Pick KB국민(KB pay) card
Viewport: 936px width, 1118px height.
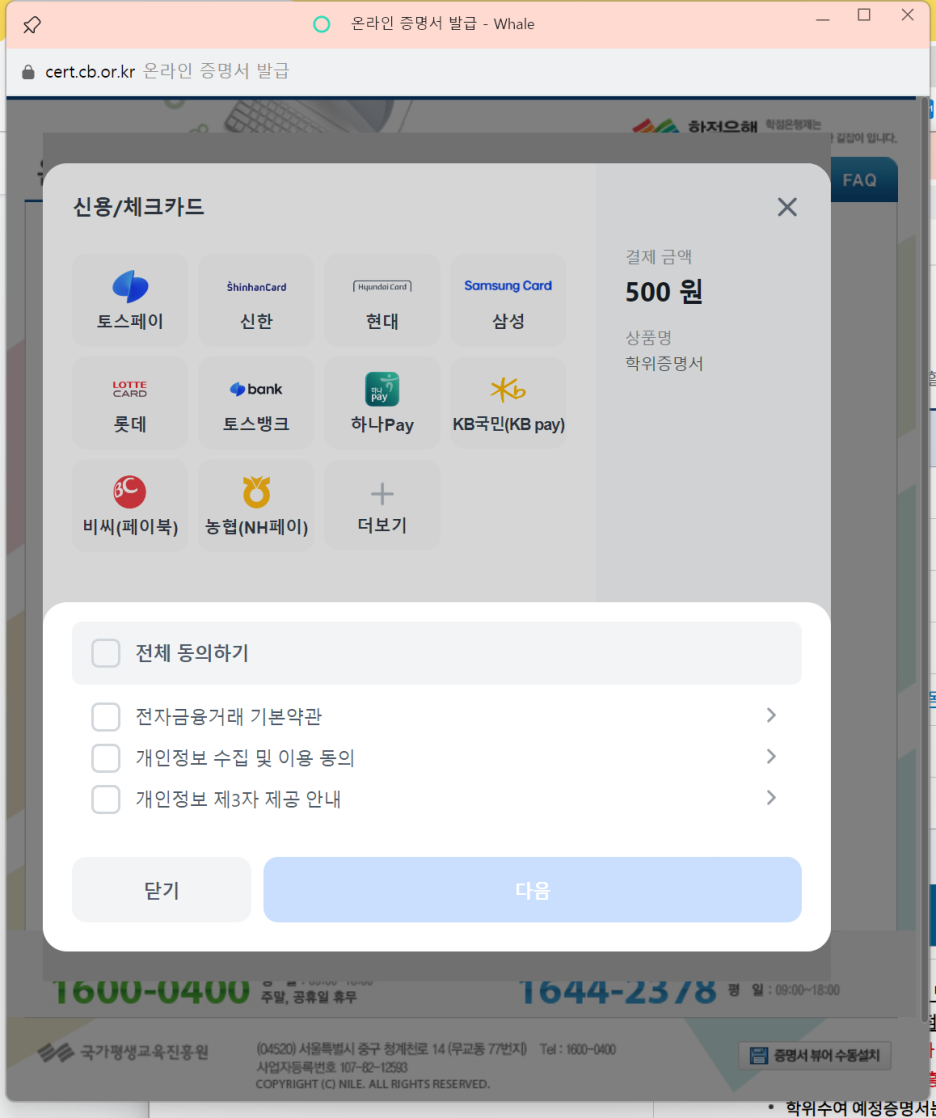508,403
